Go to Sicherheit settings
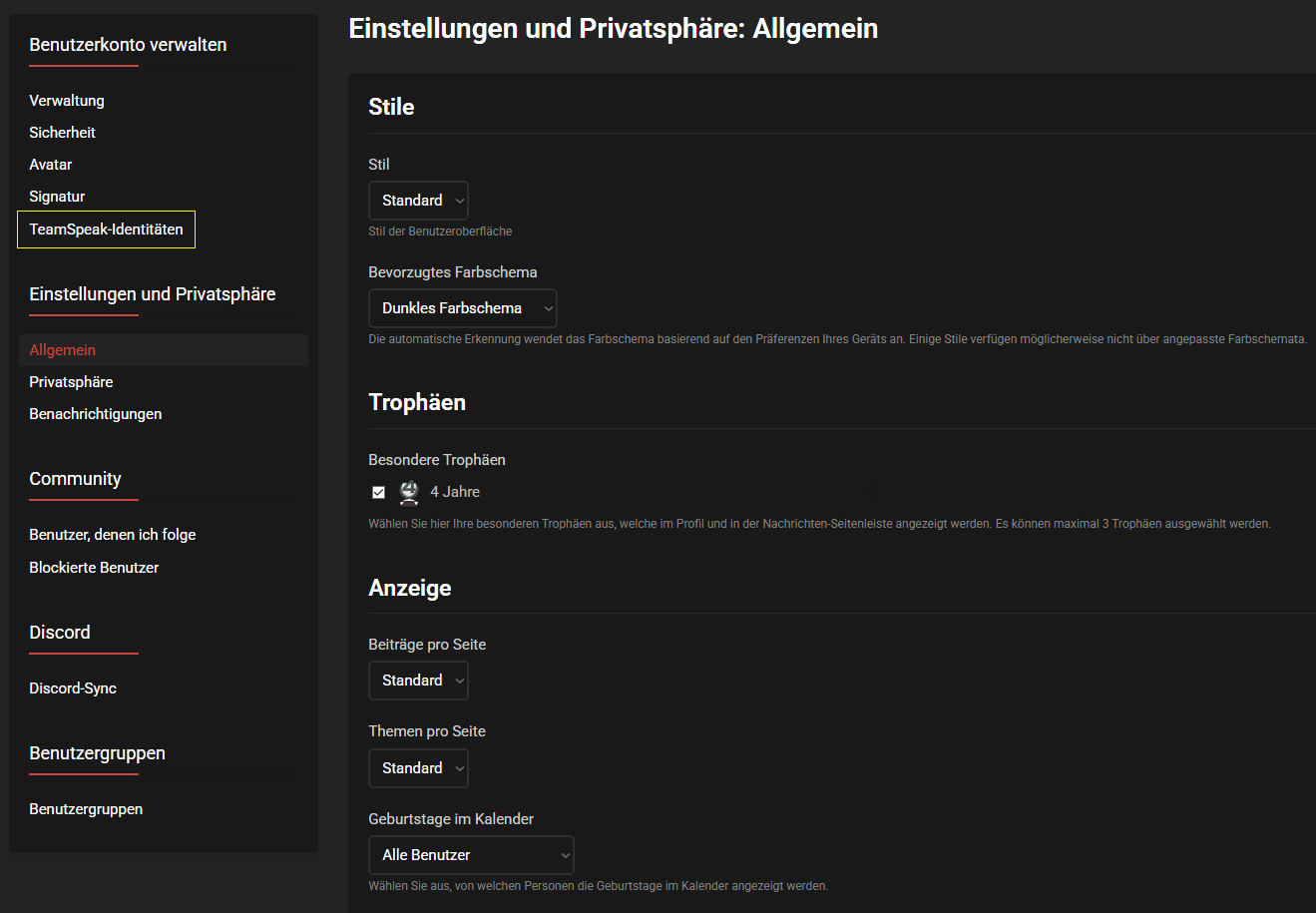This screenshot has height=913, width=1316. (62, 133)
